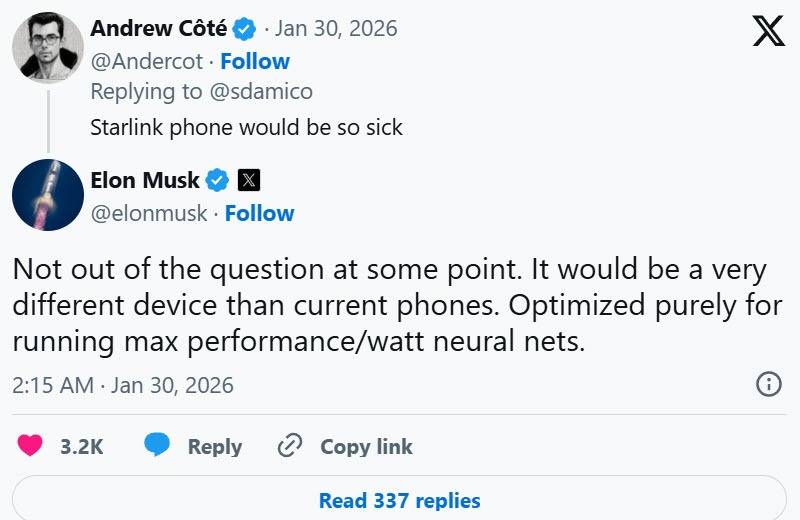Click the @Andercot handle
Viewport: 800px width, 520px height.
147,61
